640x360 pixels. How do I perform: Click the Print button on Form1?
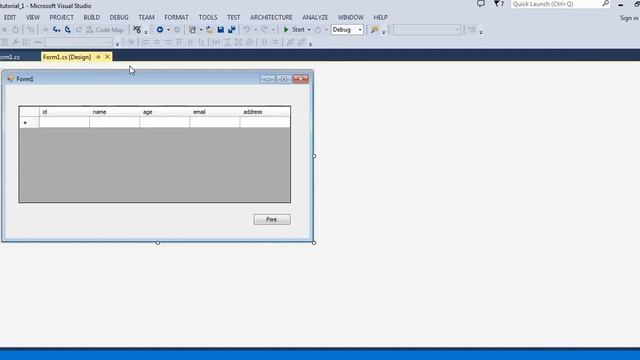tap(272, 220)
